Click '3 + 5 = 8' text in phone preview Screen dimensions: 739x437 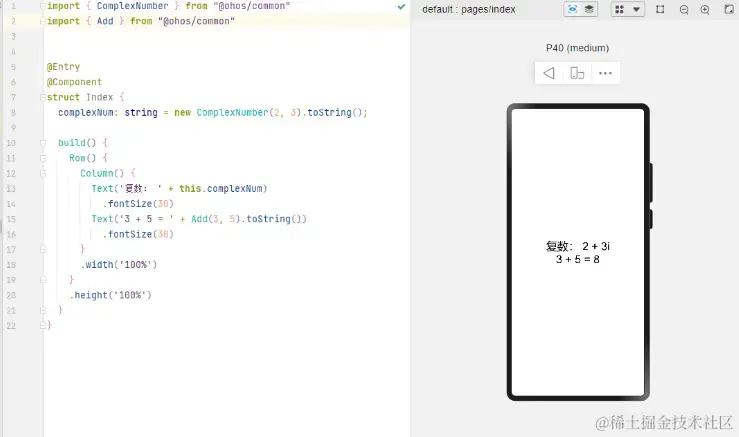tap(578, 259)
